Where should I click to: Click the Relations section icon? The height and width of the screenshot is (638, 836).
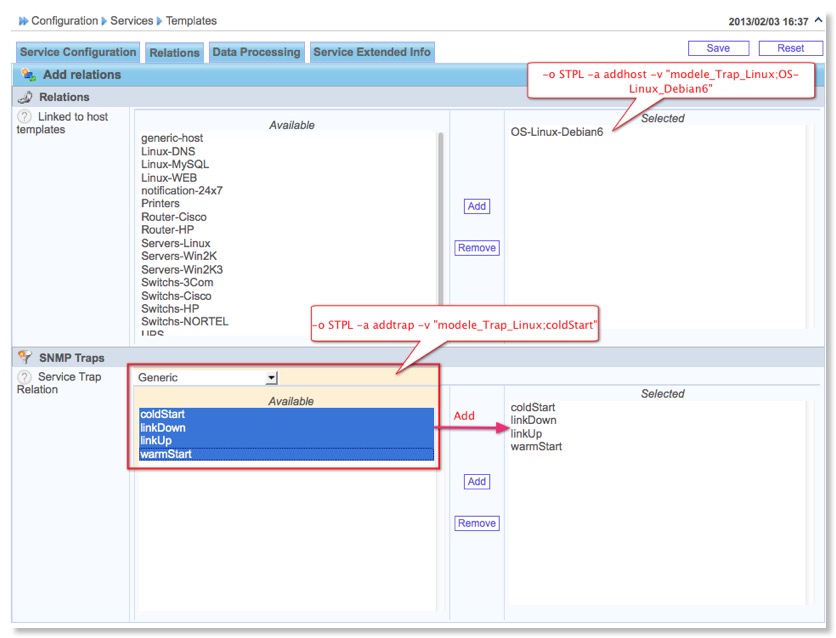point(25,97)
